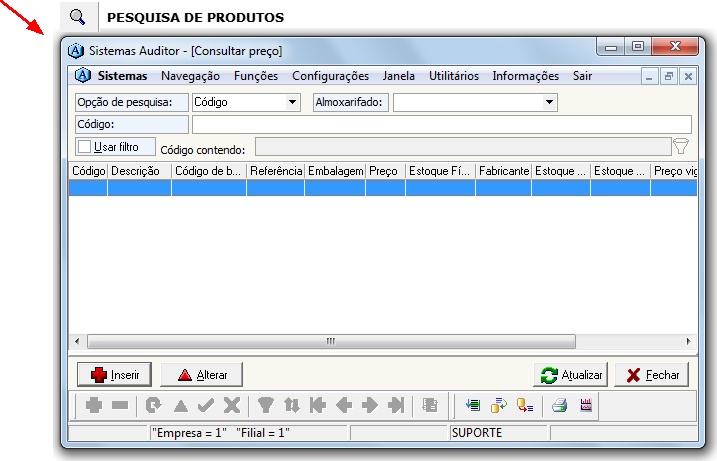Restore the inner Consultar preço child window
This screenshot has width=717, height=461.
click(x=669, y=76)
